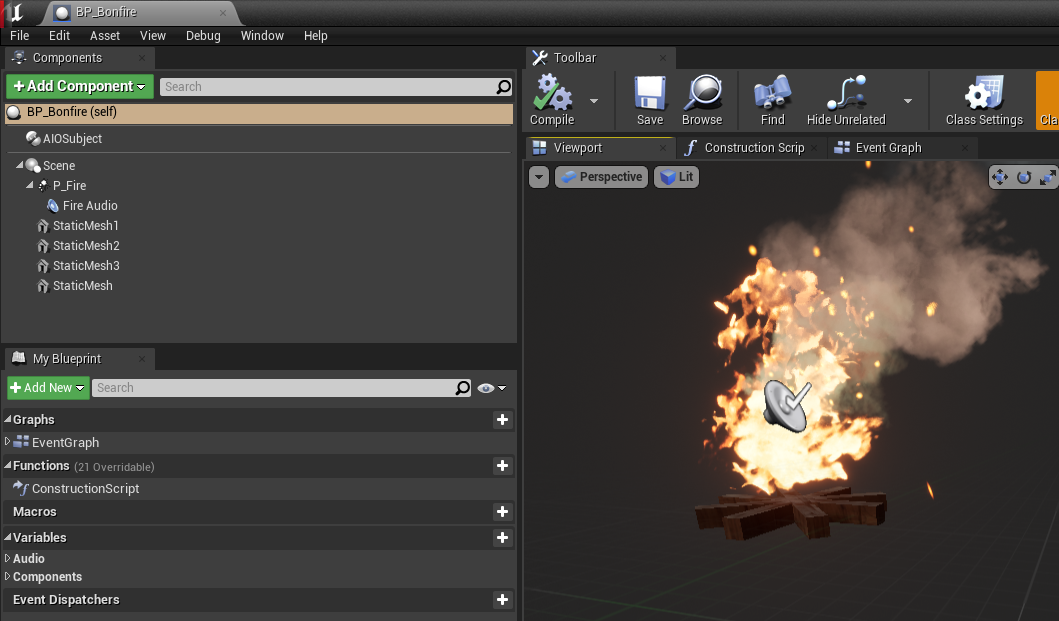Open the Compile options dropdown arrow
1059x621 pixels.
pyautogui.click(x=594, y=100)
